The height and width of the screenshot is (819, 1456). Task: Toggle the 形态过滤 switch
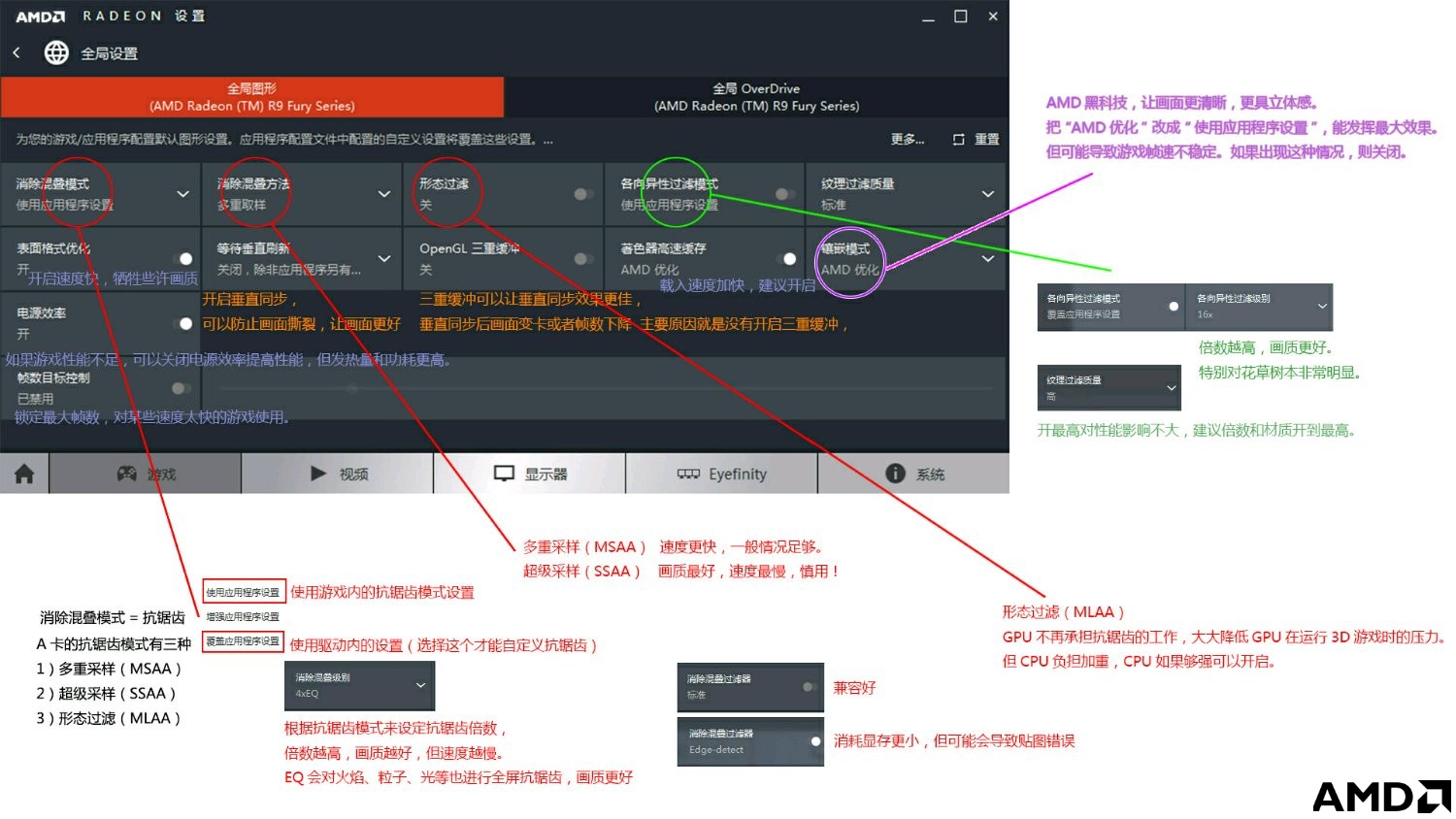583,194
